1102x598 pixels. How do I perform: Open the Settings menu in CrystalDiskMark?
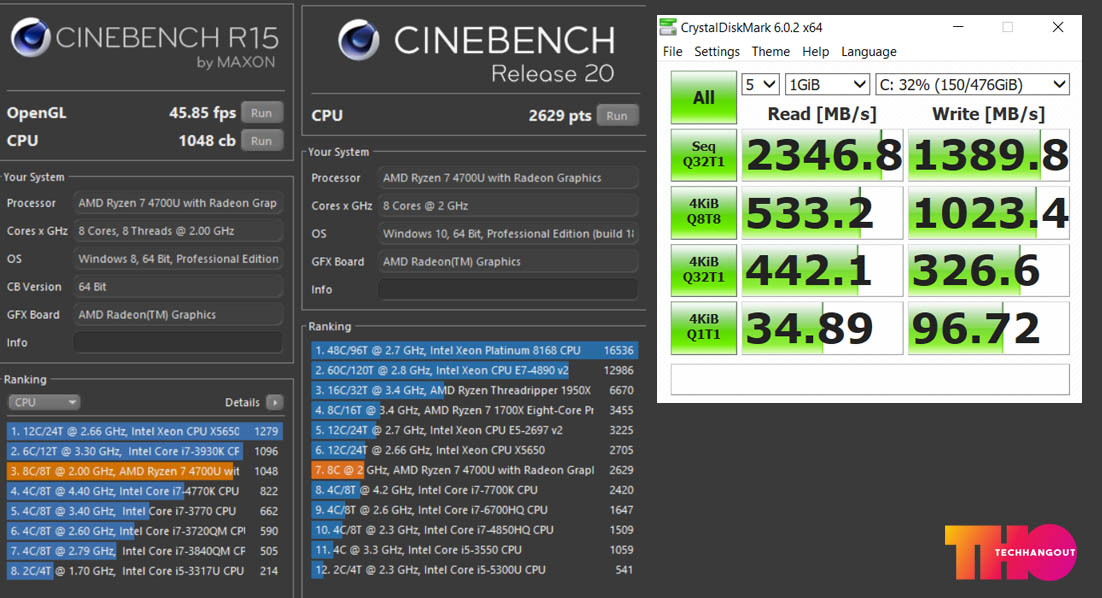pos(717,51)
